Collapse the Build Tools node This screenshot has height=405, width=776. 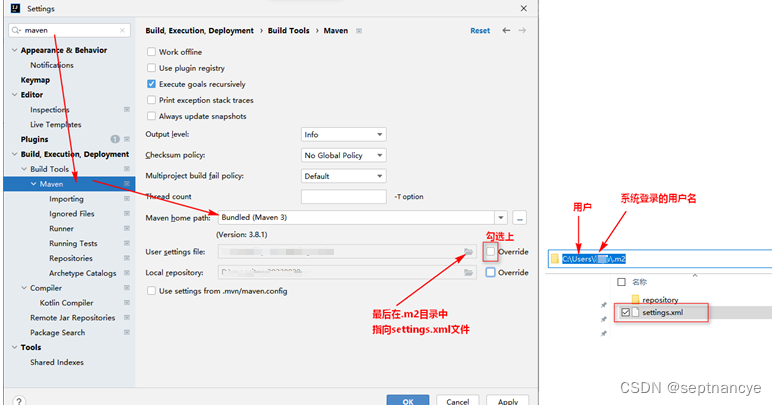(24, 169)
